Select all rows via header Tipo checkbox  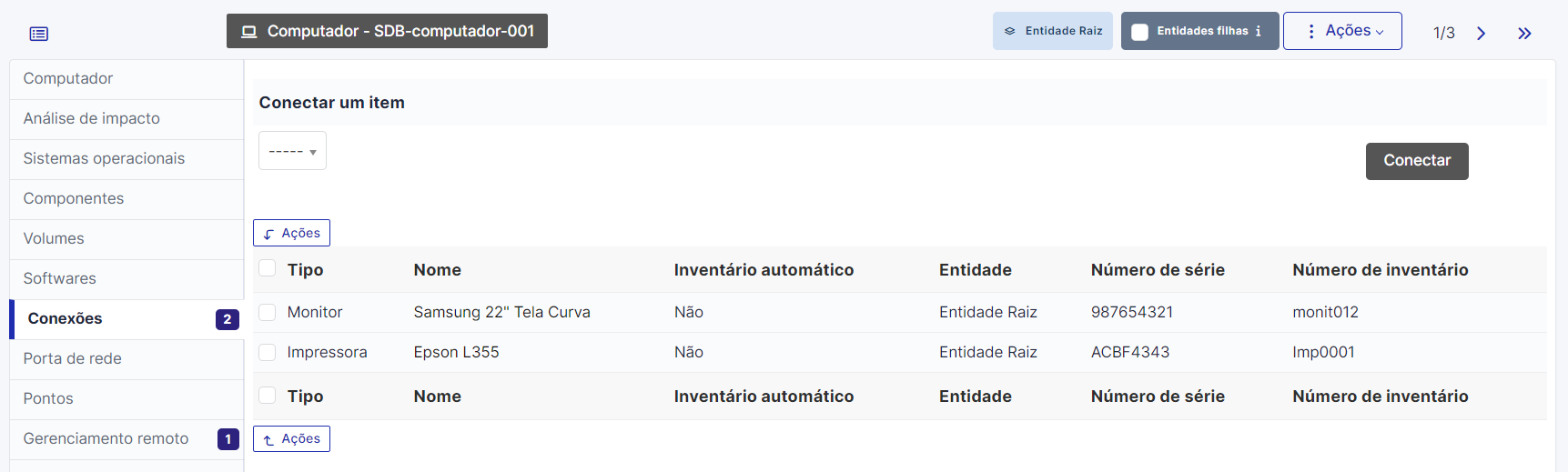click(x=268, y=268)
